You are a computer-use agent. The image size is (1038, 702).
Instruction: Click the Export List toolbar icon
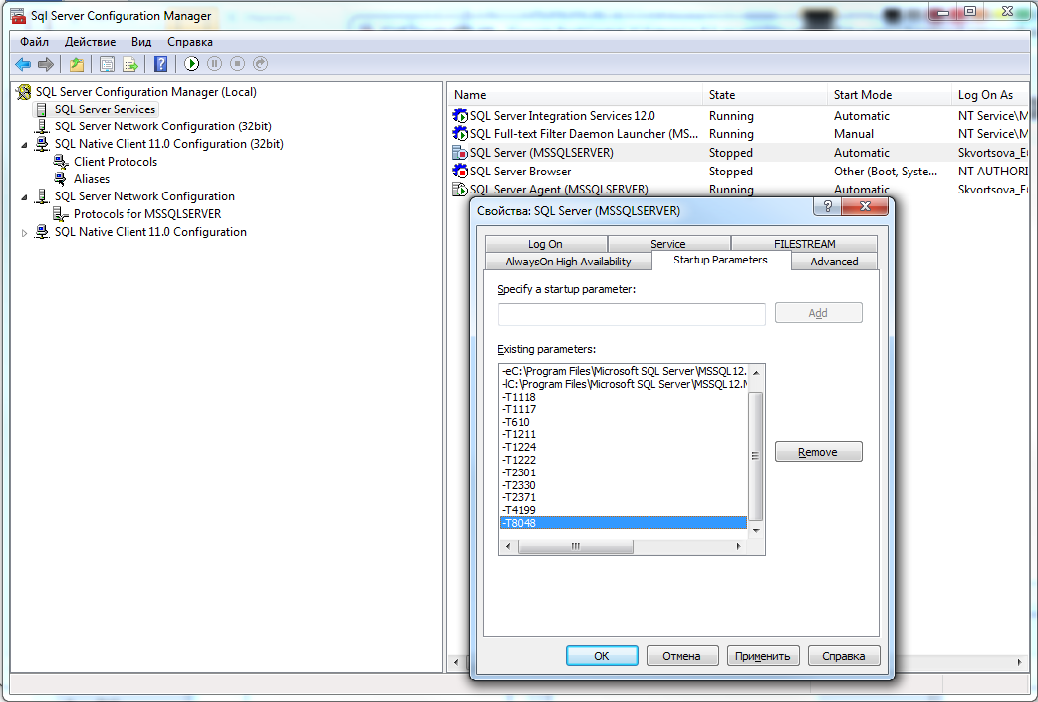130,64
